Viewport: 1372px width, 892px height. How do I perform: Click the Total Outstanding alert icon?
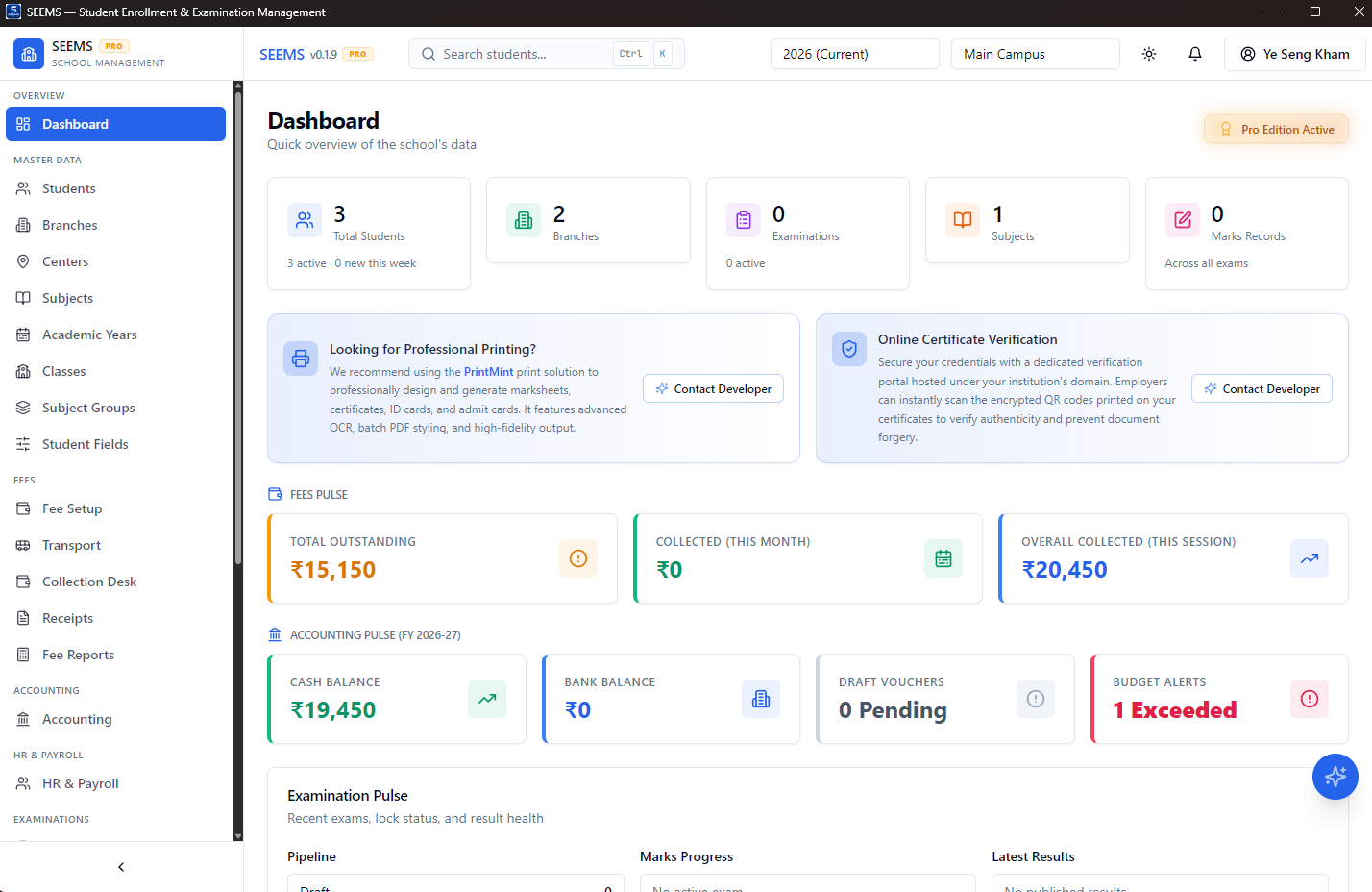tap(578, 558)
